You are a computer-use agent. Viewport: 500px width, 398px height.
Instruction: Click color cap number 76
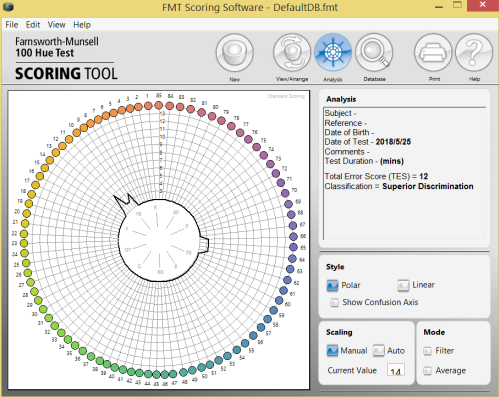pos(248,139)
